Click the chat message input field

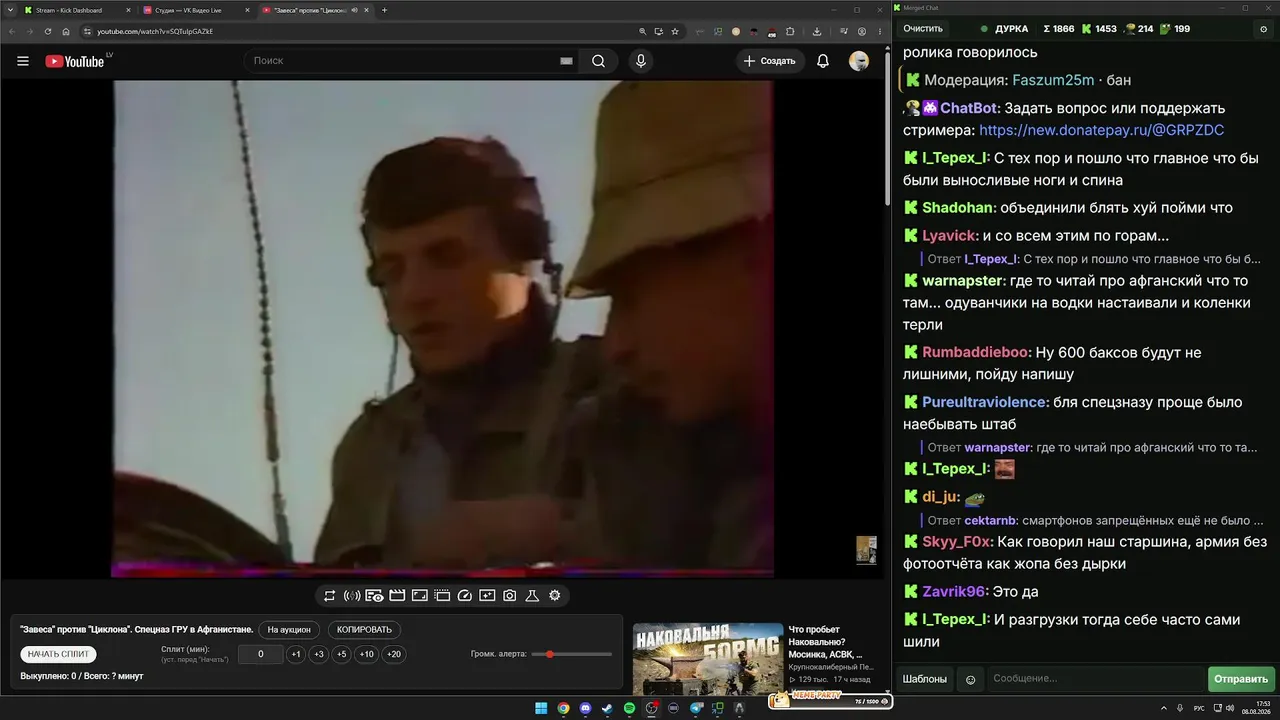[x=1094, y=679]
